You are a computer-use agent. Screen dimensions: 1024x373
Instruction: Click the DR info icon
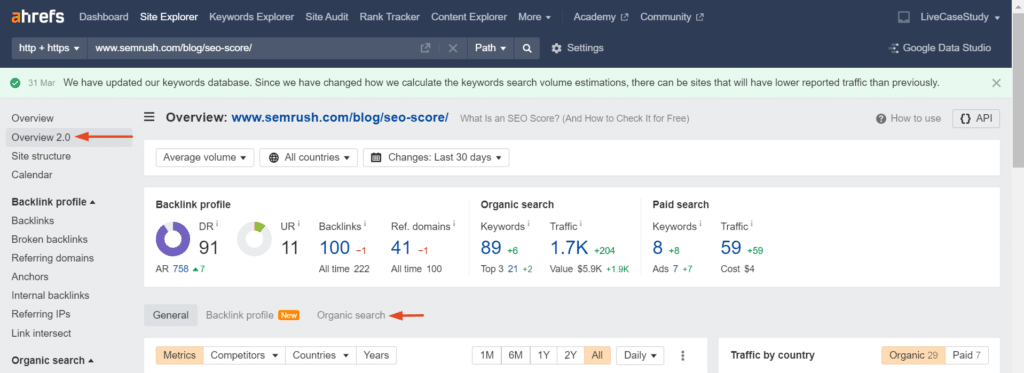point(217,224)
